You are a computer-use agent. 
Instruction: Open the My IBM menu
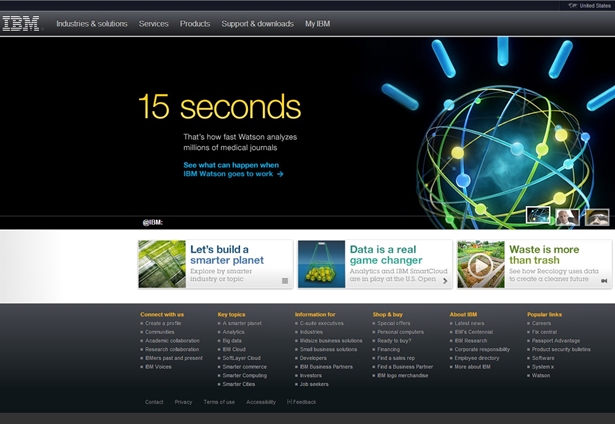317,24
